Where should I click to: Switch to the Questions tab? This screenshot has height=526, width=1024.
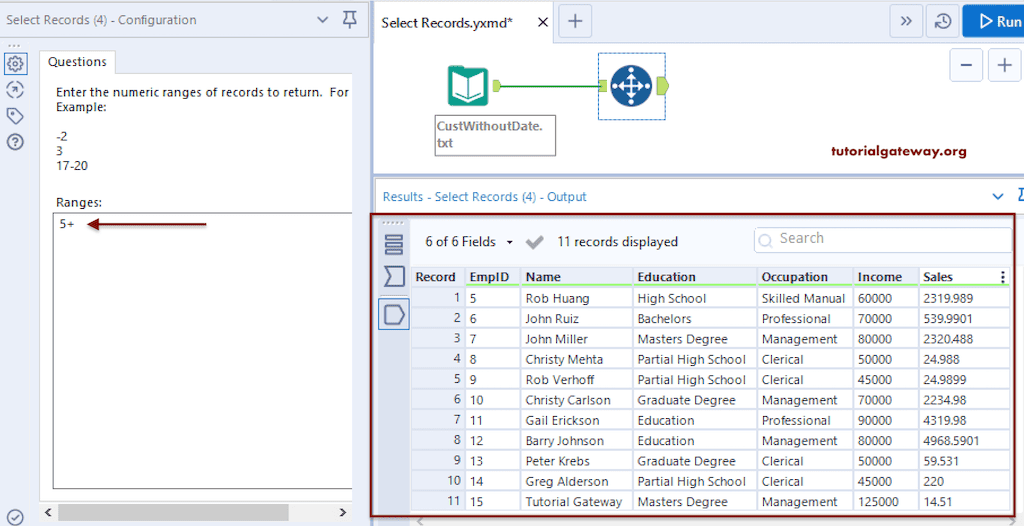click(80, 62)
